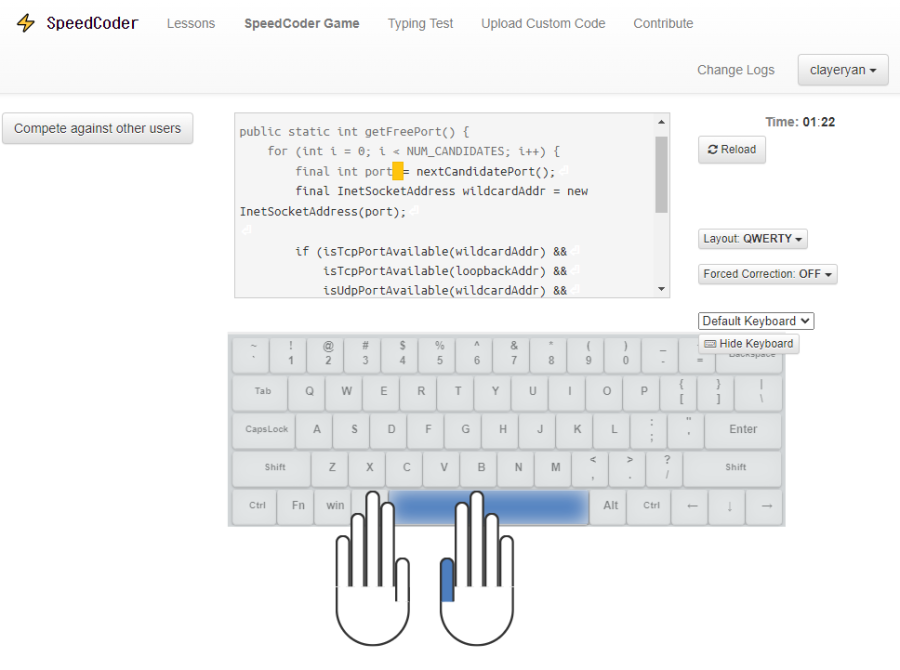Click the 'getFreePort()' code line
Screen dimensions: 900x670
coord(354,131)
